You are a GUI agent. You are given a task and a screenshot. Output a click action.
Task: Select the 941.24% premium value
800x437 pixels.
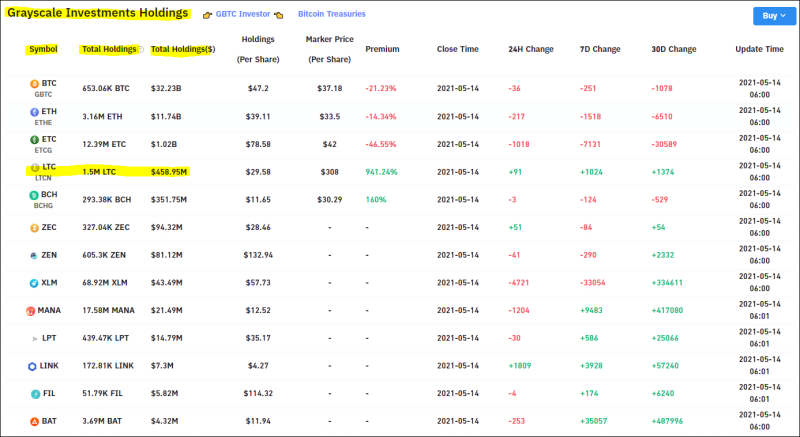click(x=381, y=172)
